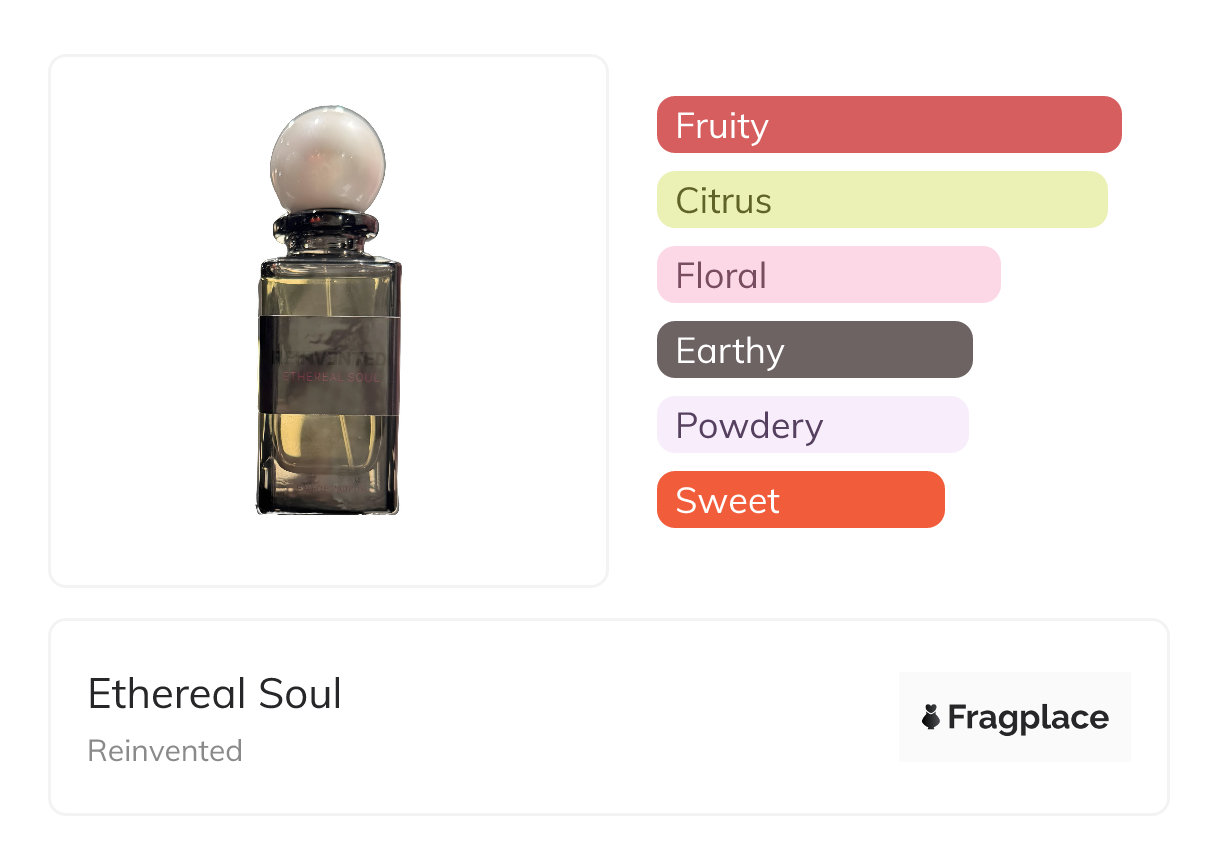Click the pink ETHEREAL SOUL text on the bottle
Image resolution: width=1218 pixels, height=864 pixels.
[330, 376]
